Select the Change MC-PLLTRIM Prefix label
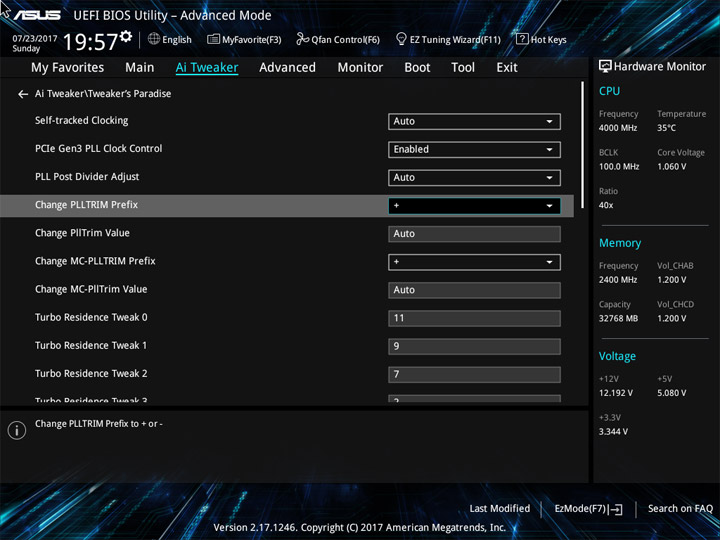Screen dimensions: 720x540 pos(95,261)
